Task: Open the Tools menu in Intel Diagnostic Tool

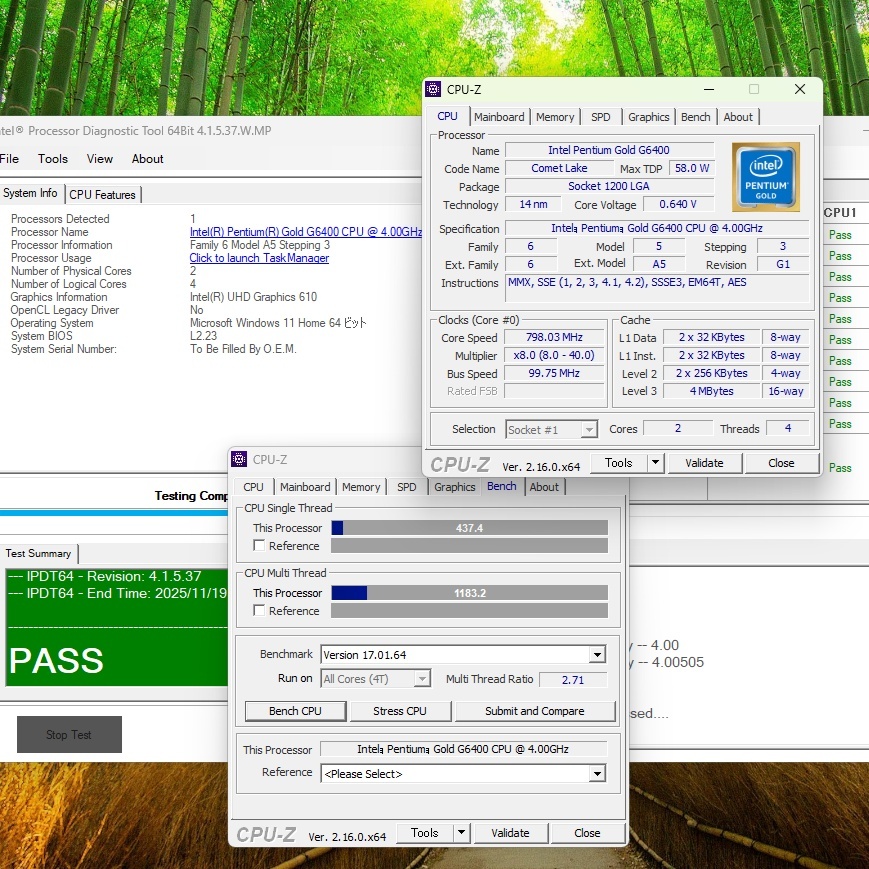Action: tap(53, 159)
